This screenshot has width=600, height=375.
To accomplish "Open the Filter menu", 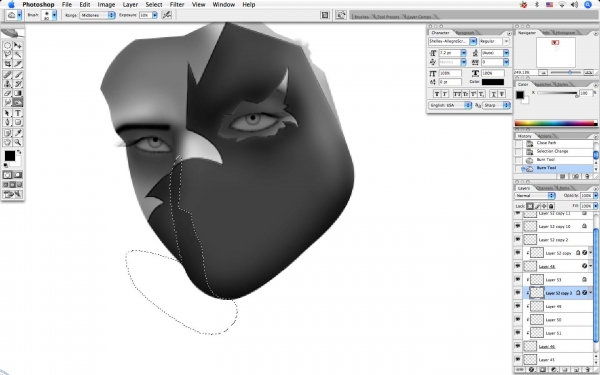I will 177,5.
